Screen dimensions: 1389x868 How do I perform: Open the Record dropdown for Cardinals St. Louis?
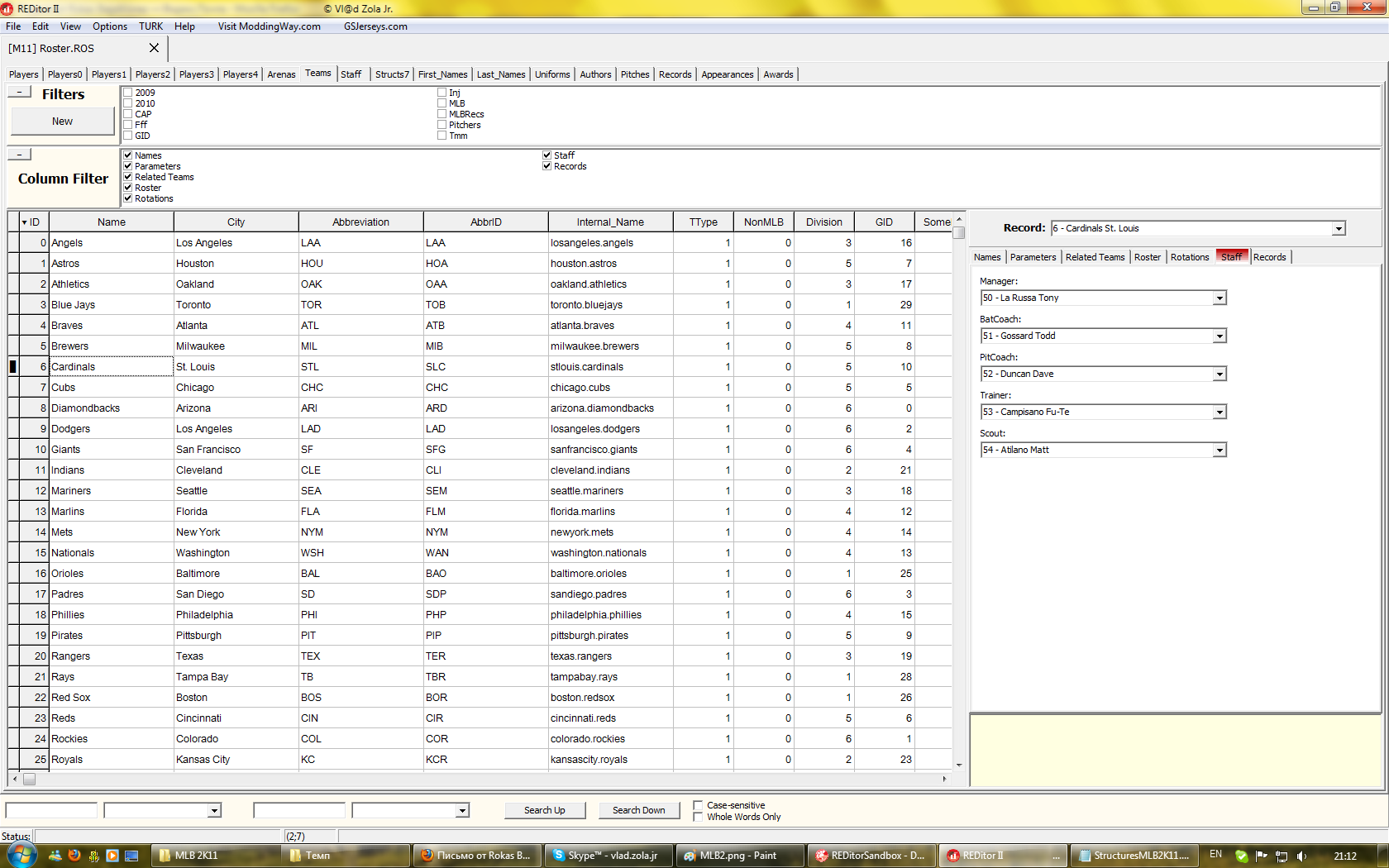(1339, 229)
